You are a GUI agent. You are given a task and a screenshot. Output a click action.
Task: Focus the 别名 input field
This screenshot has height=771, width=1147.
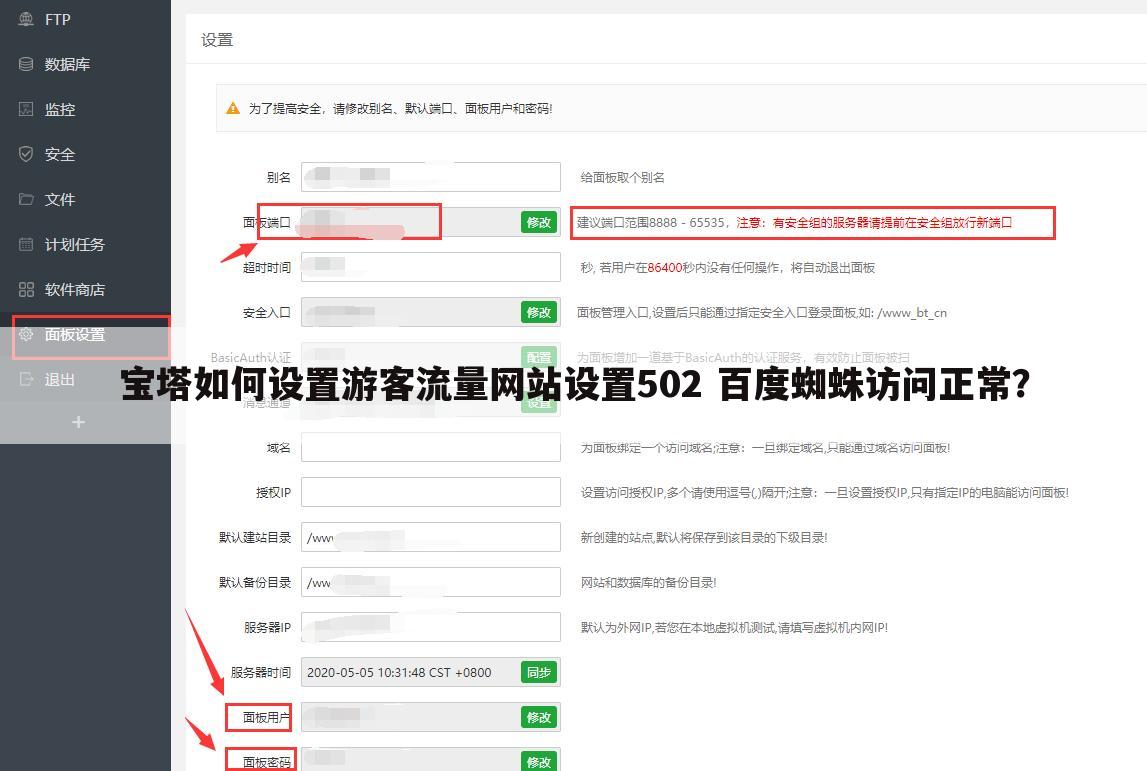pyautogui.click(x=431, y=177)
